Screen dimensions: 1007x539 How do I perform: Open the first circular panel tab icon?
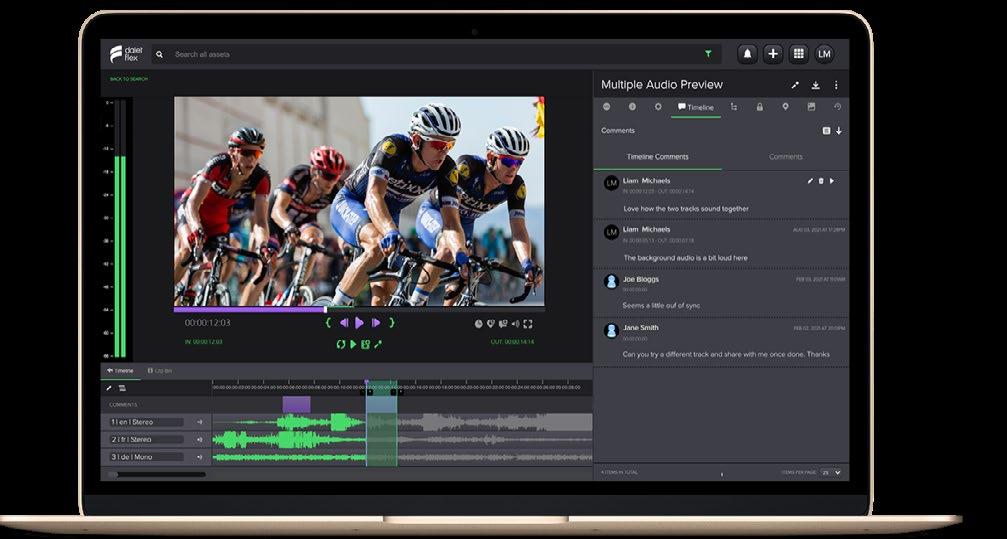pos(607,107)
